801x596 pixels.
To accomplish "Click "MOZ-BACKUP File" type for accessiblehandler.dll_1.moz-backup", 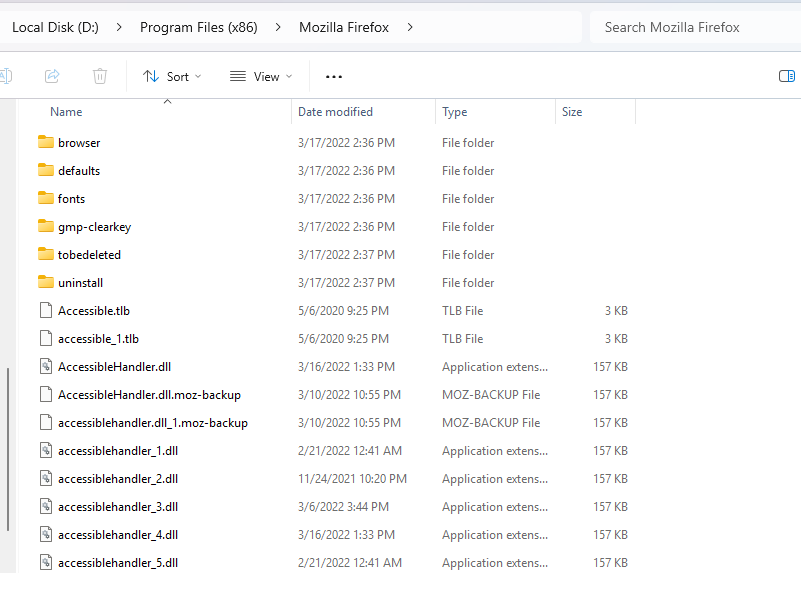I will 491,423.
